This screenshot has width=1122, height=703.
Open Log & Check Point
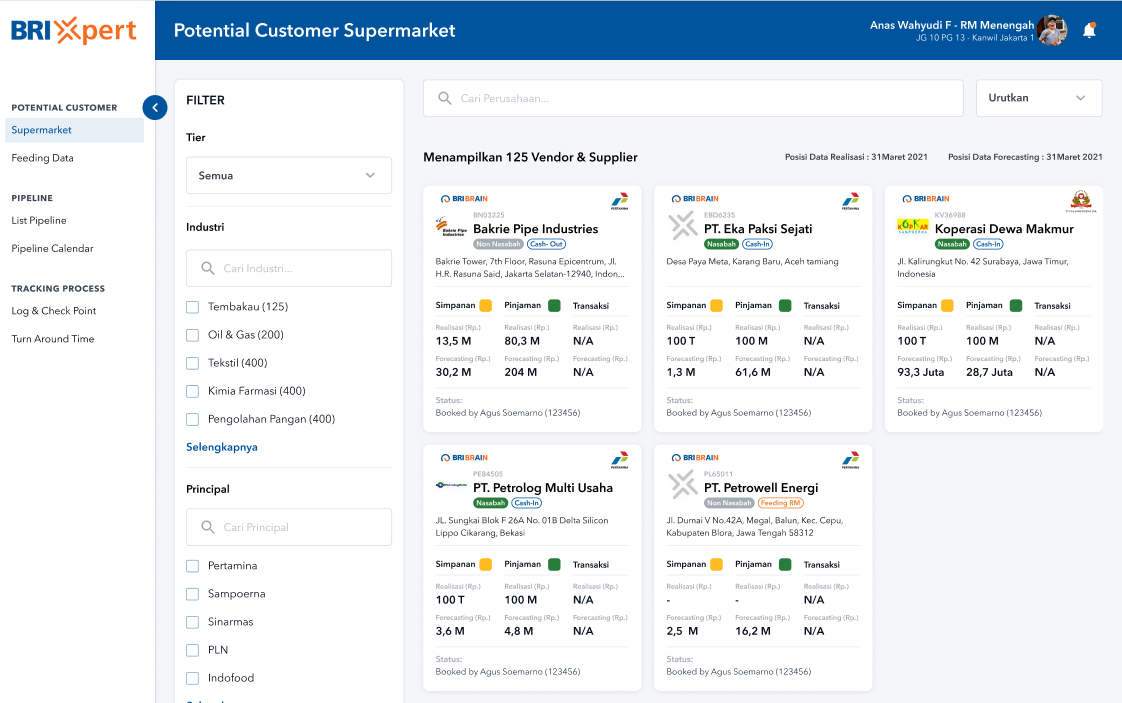(x=54, y=311)
